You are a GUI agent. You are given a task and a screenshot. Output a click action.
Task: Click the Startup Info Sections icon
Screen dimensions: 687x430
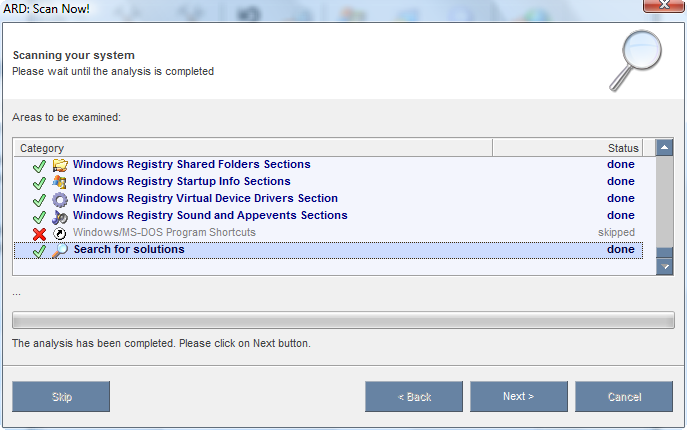coord(60,182)
